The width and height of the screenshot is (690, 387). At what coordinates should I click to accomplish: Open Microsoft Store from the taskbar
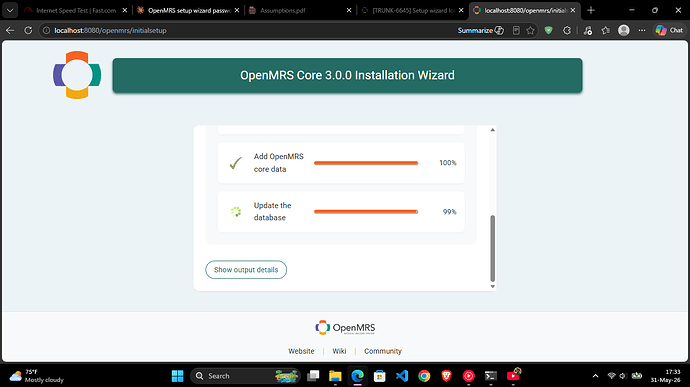pos(379,376)
